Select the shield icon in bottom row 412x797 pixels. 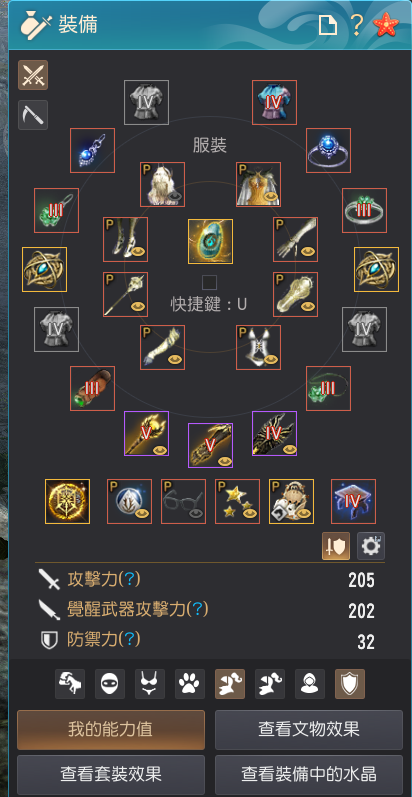(x=350, y=684)
